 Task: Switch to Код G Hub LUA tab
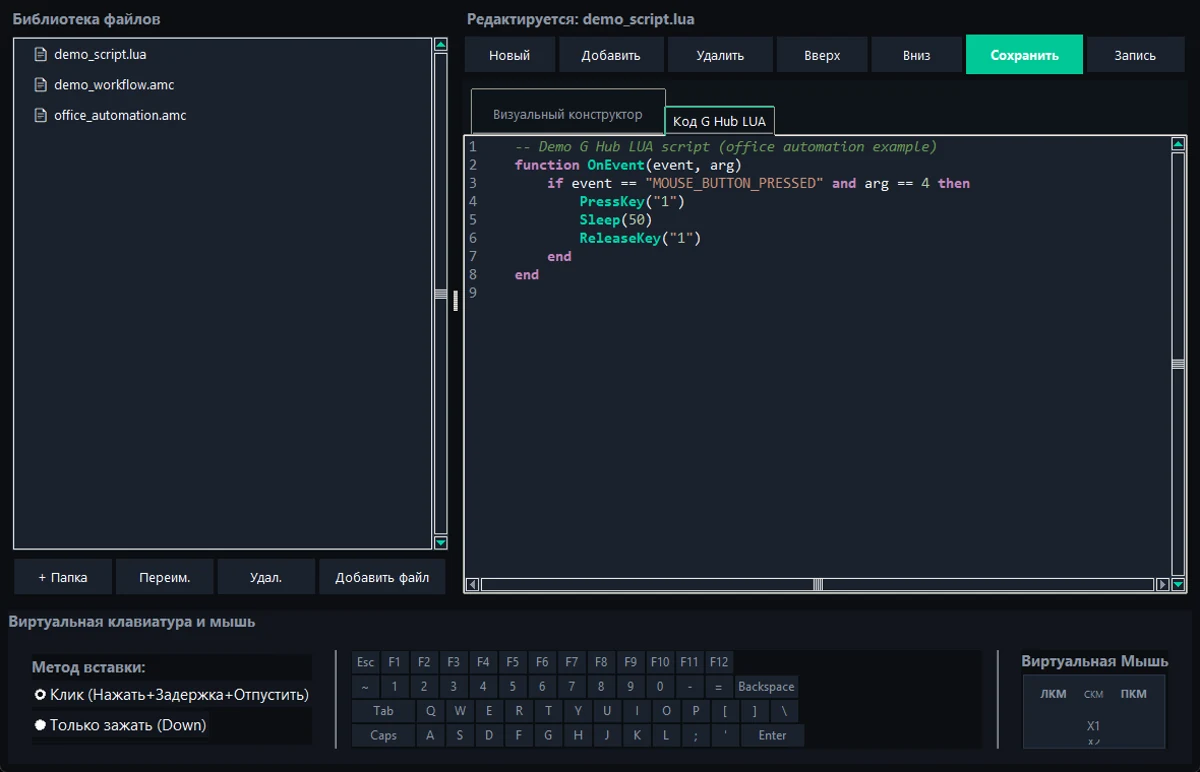click(719, 121)
